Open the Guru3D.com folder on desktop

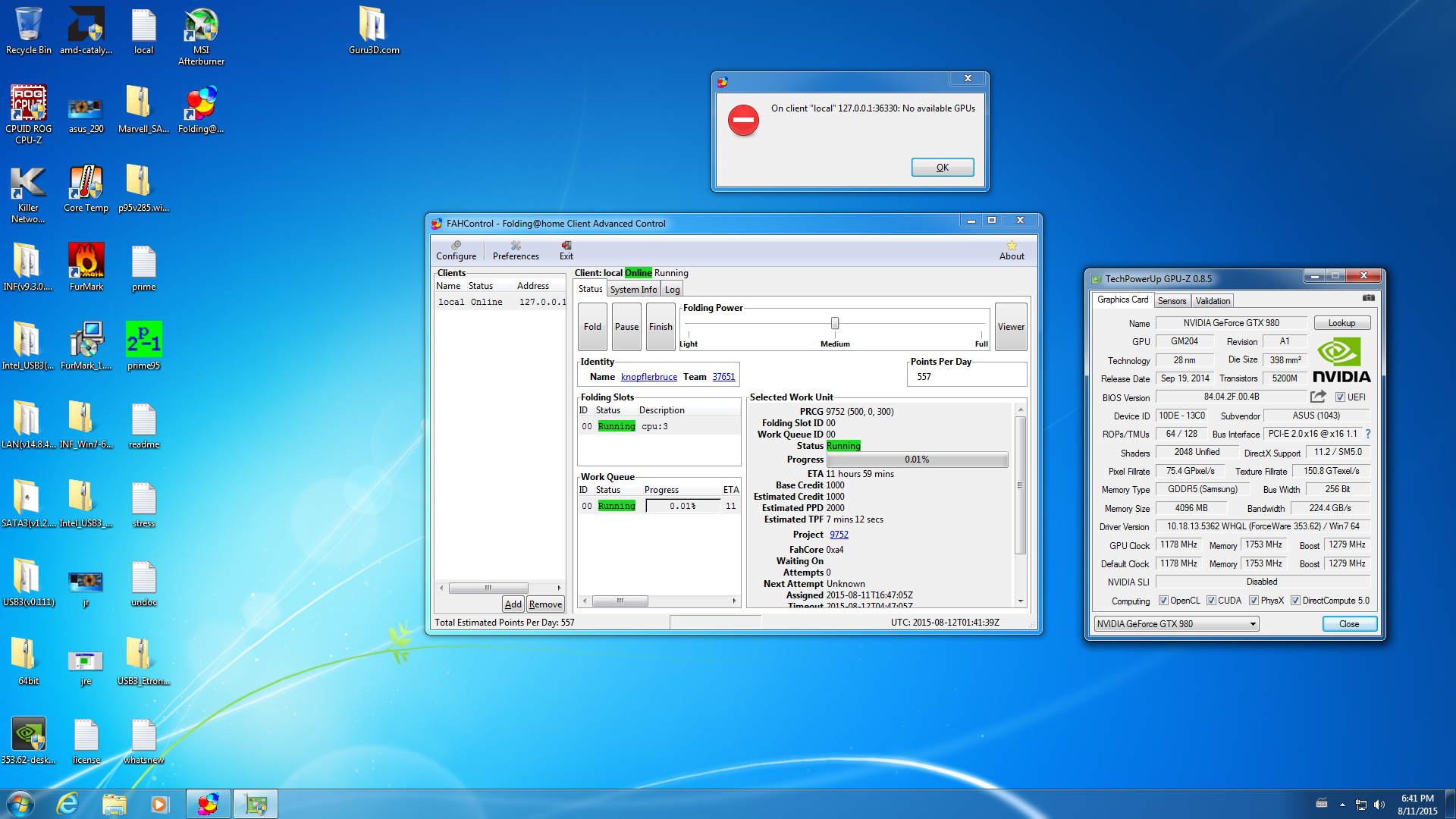click(x=374, y=31)
